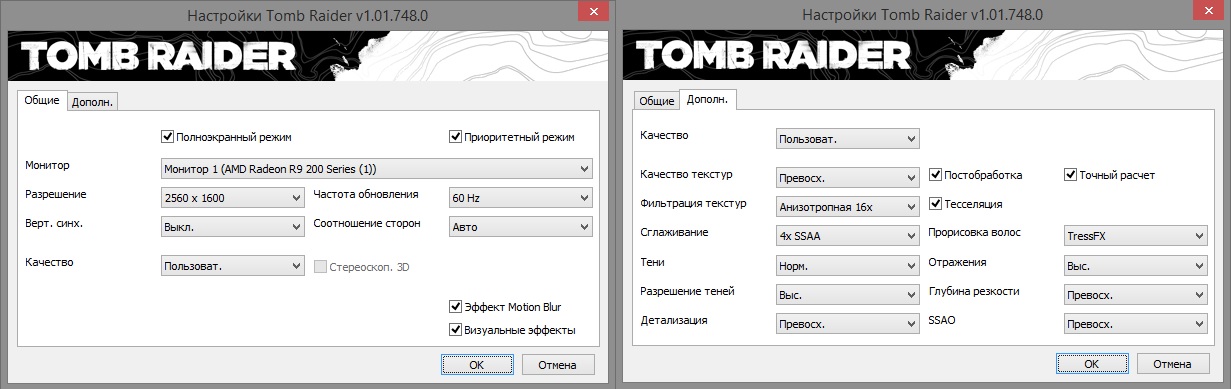Open the Монитор dropdown
This screenshot has width=1231, height=389.
pyautogui.click(x=376, y=168)
